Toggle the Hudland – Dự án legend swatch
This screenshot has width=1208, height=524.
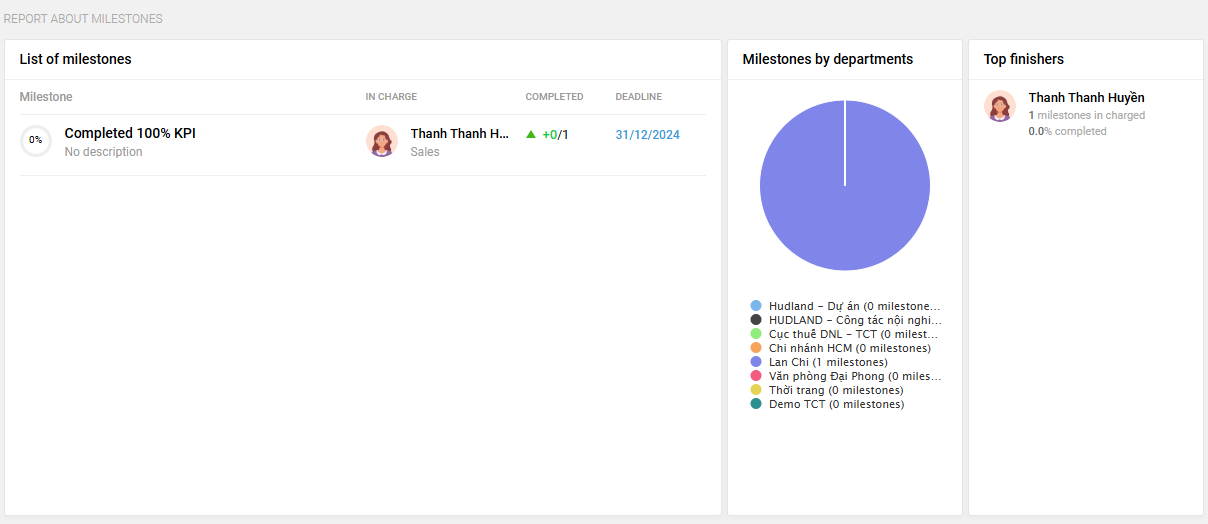(756, 306)
